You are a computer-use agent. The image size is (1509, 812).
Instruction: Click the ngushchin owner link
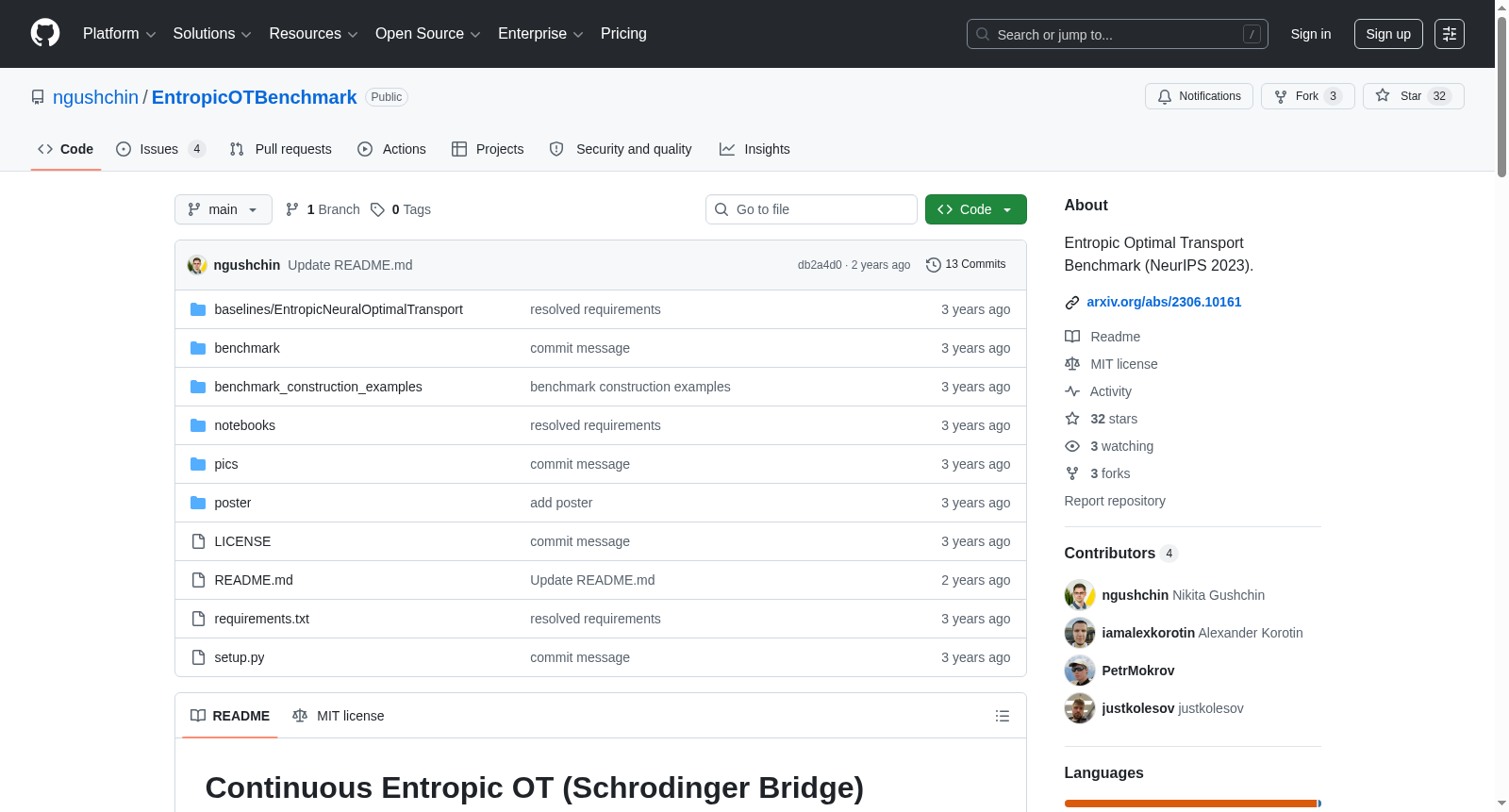(95, 97)
